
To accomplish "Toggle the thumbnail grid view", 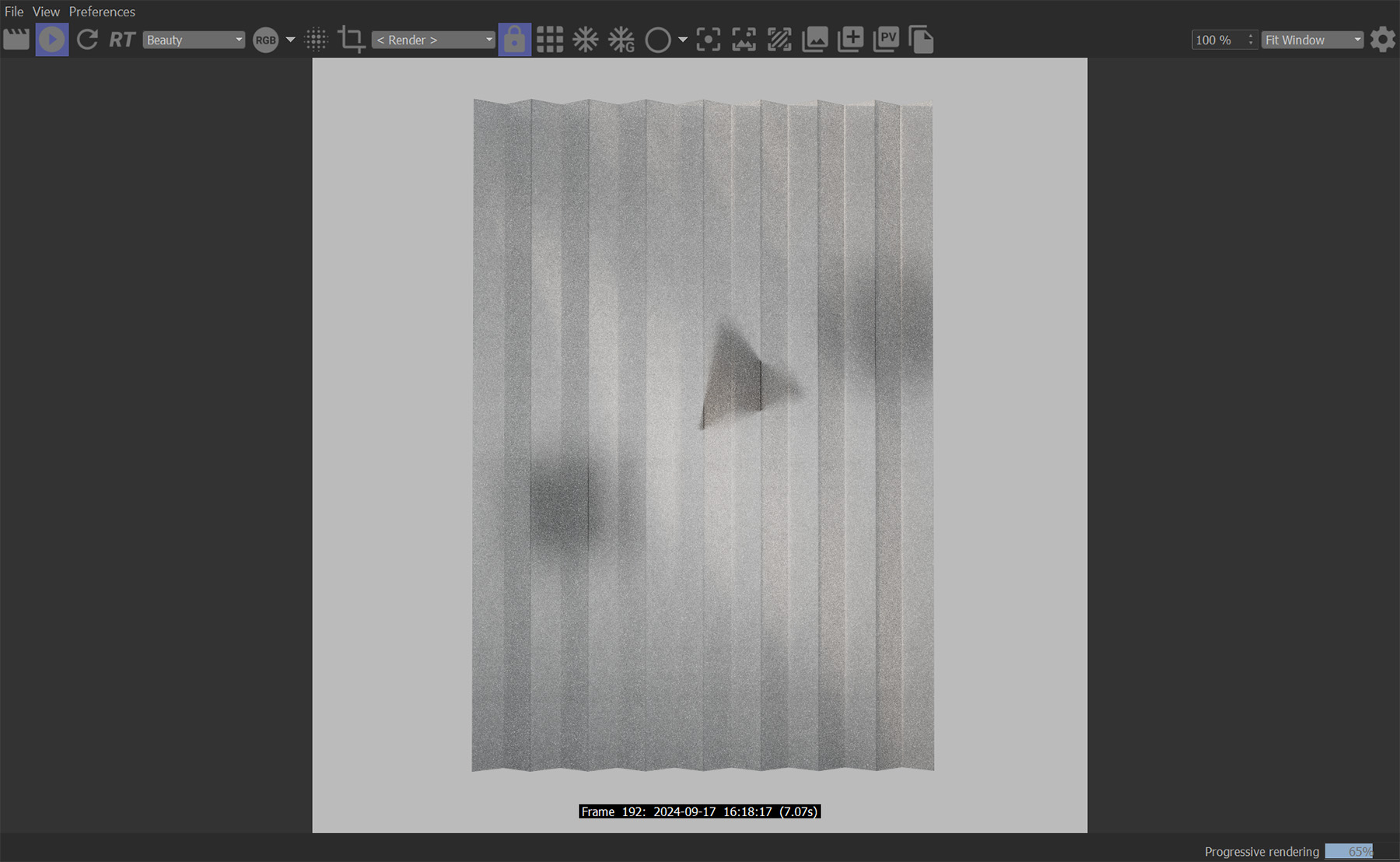I will [x=550, y=39].
